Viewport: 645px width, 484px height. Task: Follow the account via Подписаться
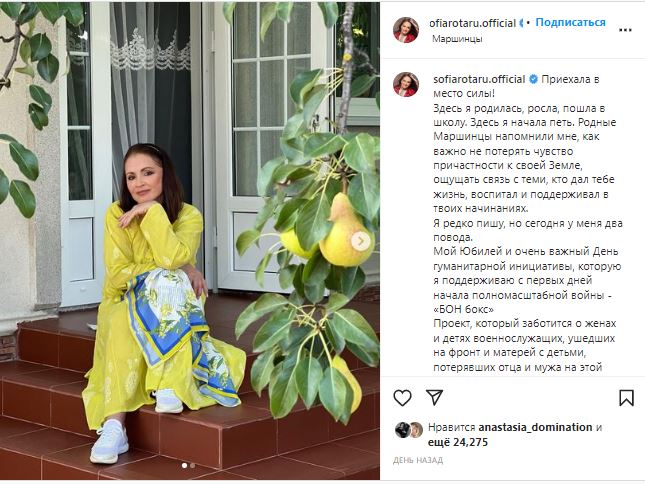(570, 22)
